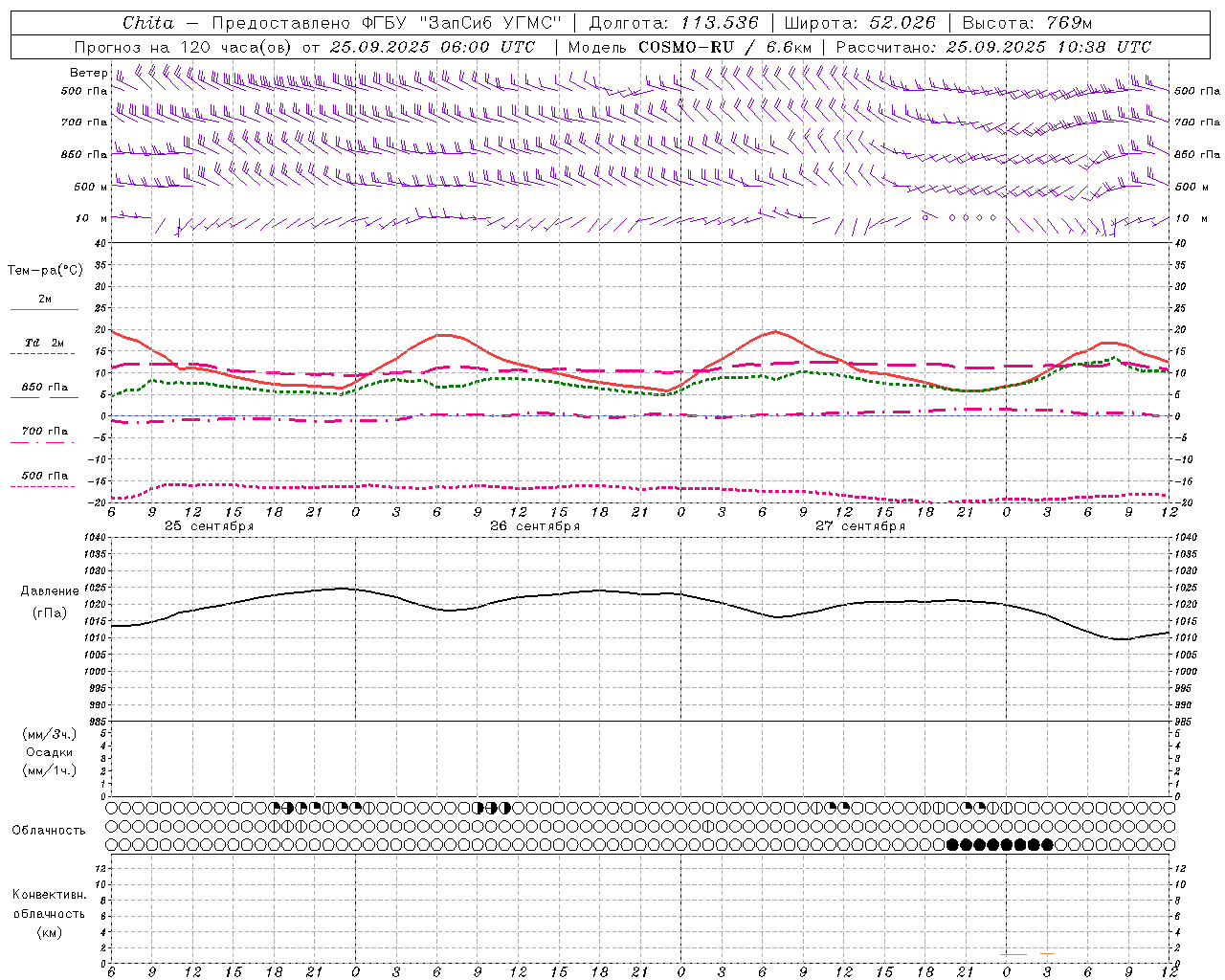Click the solid line sample under 2м
The image size is (1225, 980).
point(44,309)
